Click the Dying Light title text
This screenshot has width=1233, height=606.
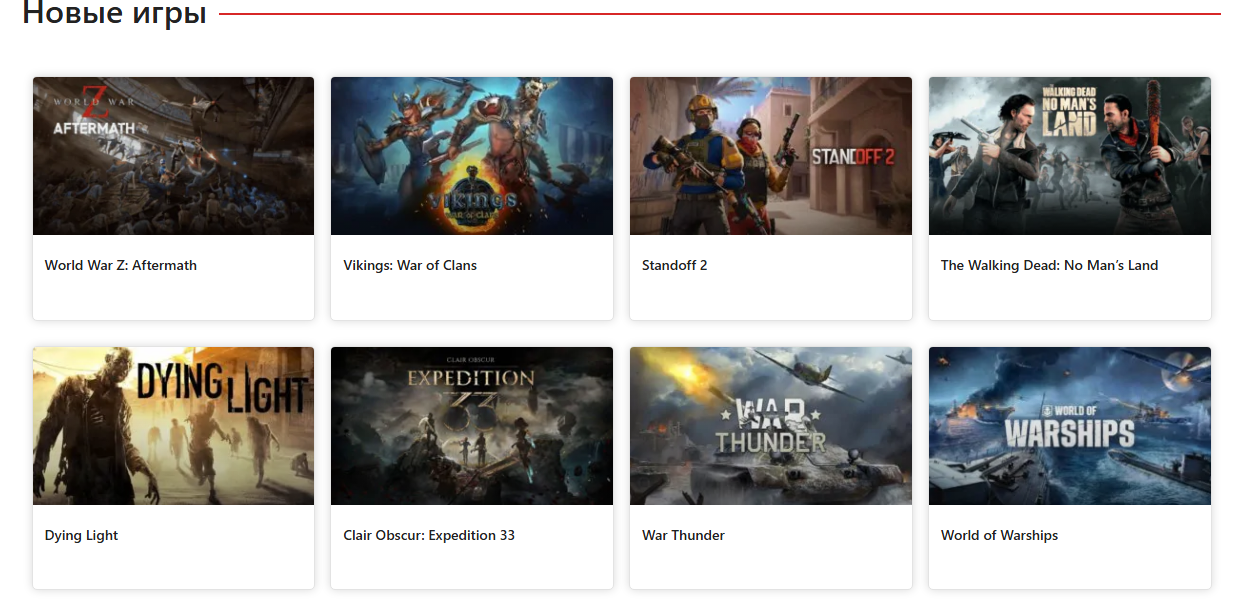point(82,535)
